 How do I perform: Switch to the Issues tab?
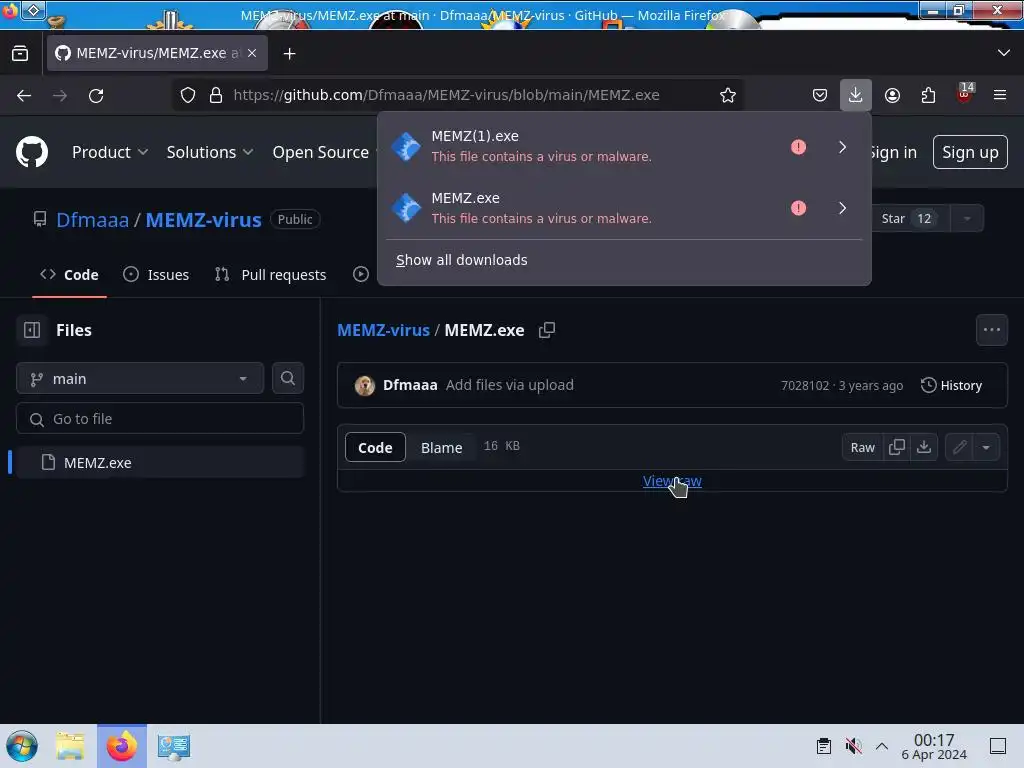pos(156,275)
